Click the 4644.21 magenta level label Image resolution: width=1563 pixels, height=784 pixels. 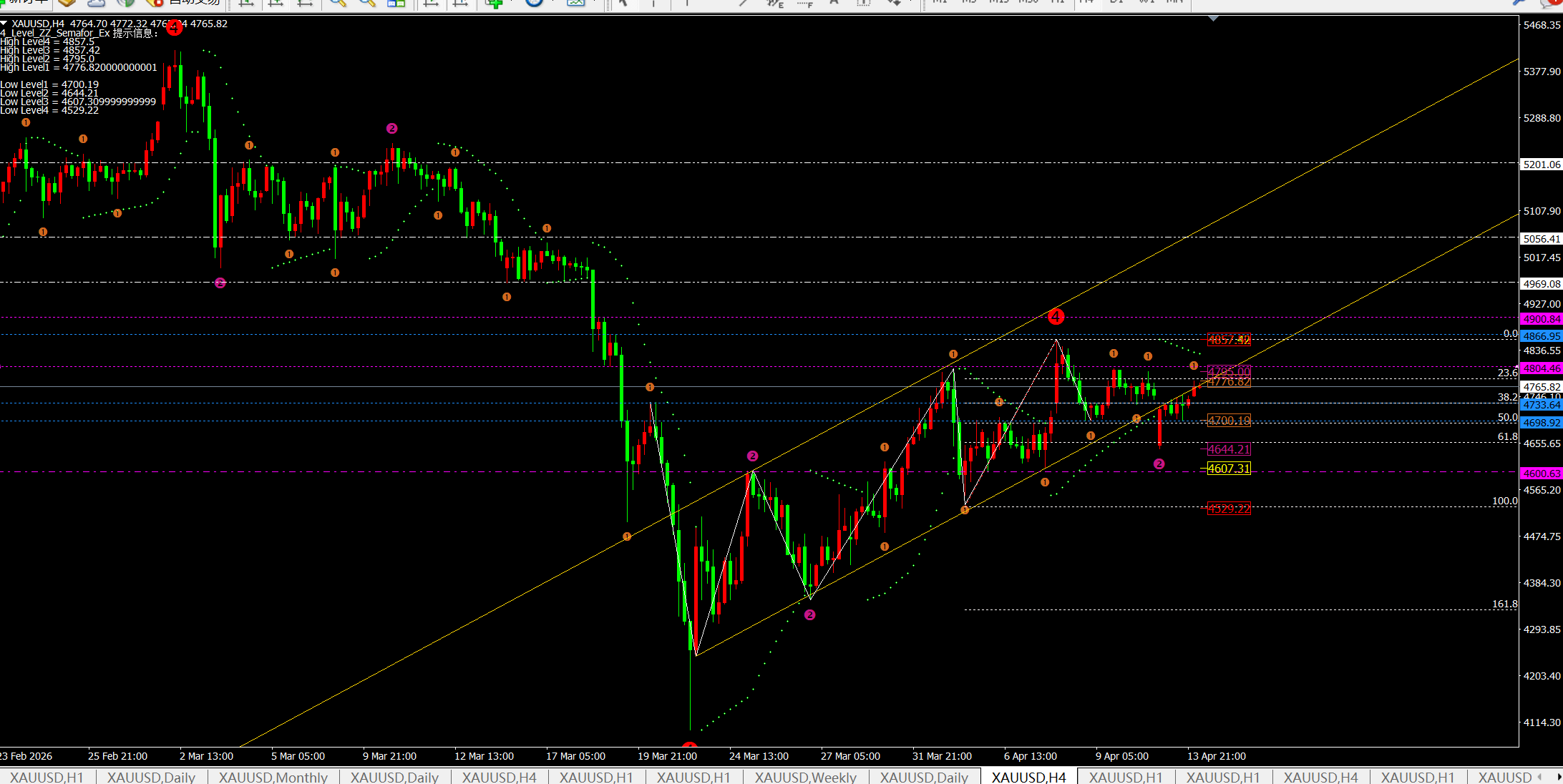point(1229,449)
